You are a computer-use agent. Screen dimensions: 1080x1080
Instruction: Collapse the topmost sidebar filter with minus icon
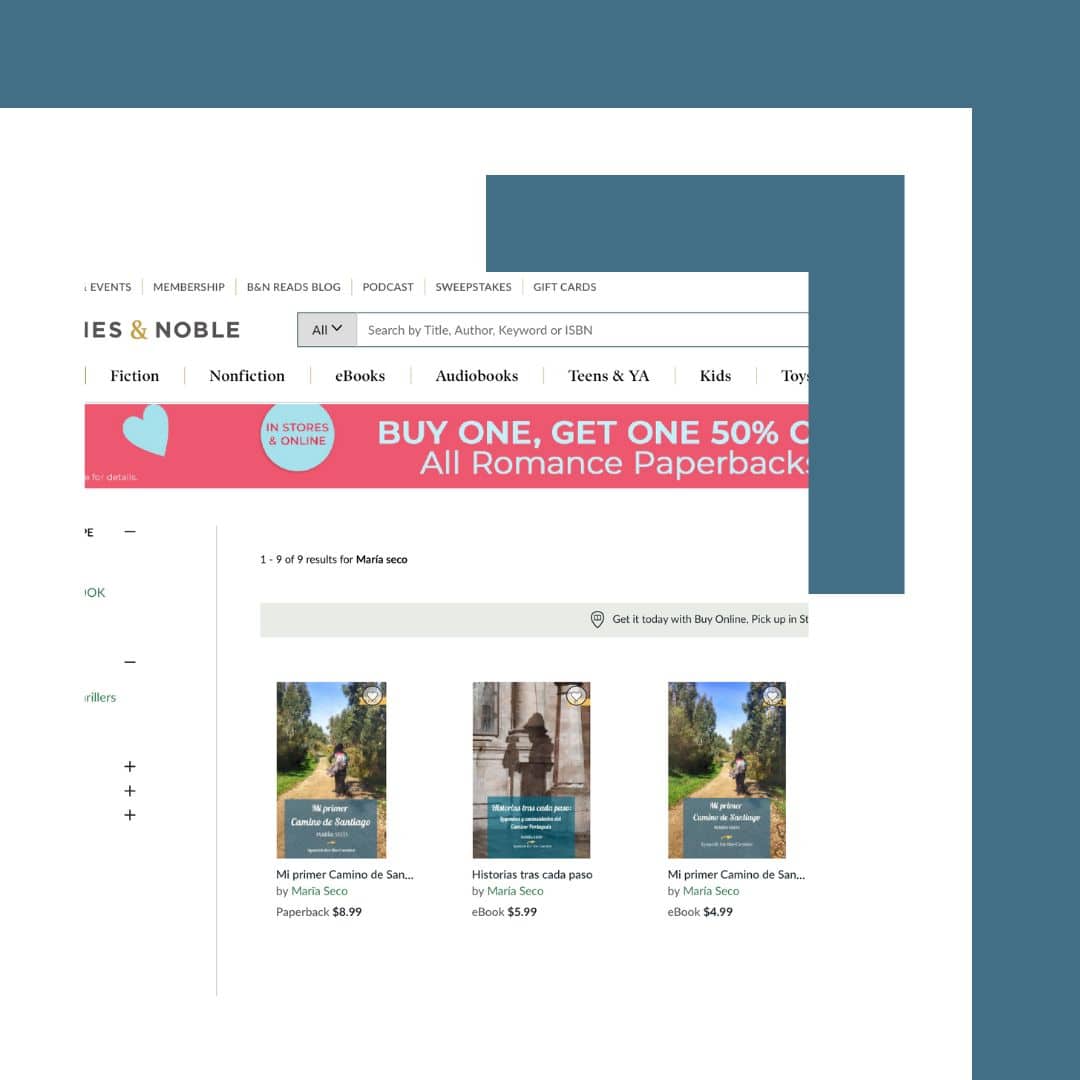129,532
